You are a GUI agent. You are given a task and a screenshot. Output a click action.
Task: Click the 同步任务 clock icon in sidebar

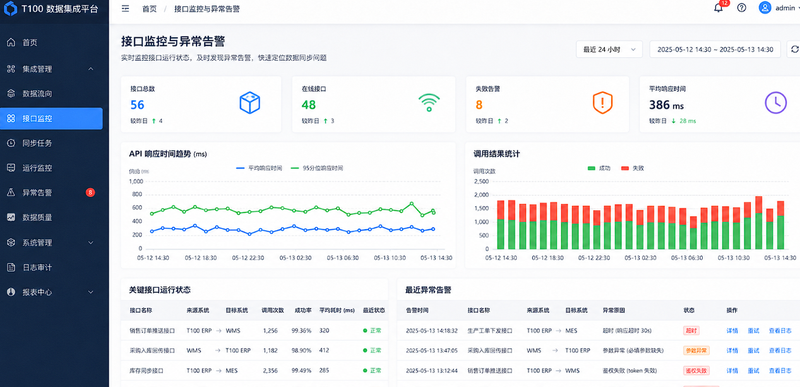(x=11, y=143)
